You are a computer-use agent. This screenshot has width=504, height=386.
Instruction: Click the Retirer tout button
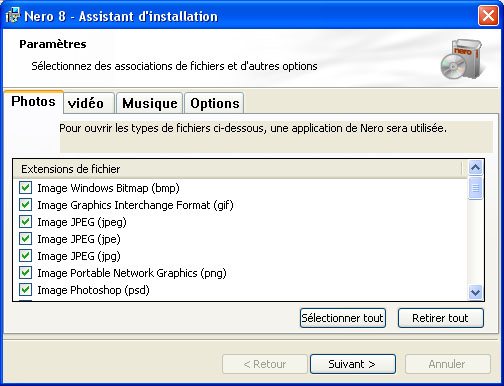point(440,318)
